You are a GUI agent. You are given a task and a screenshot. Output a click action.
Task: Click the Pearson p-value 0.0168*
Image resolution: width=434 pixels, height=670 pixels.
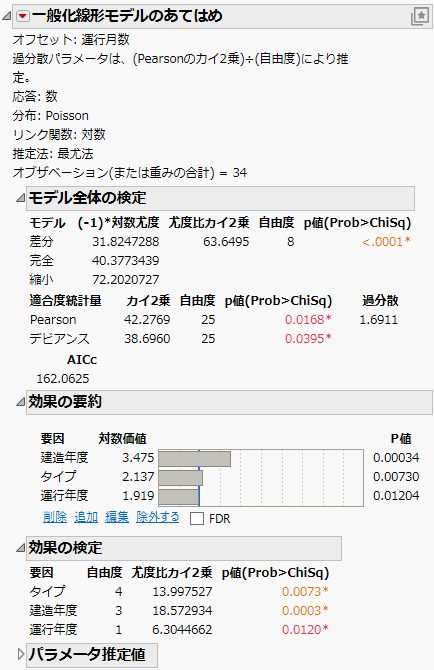tap(308, 320)
